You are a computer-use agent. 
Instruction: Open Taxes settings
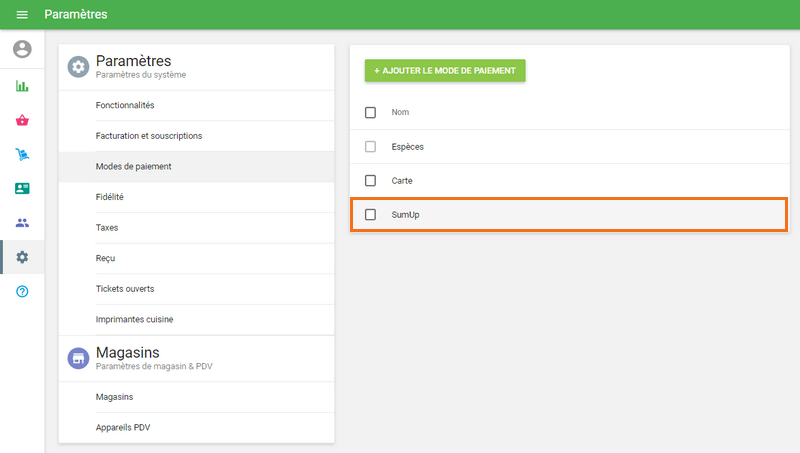(x=196, y=228)
